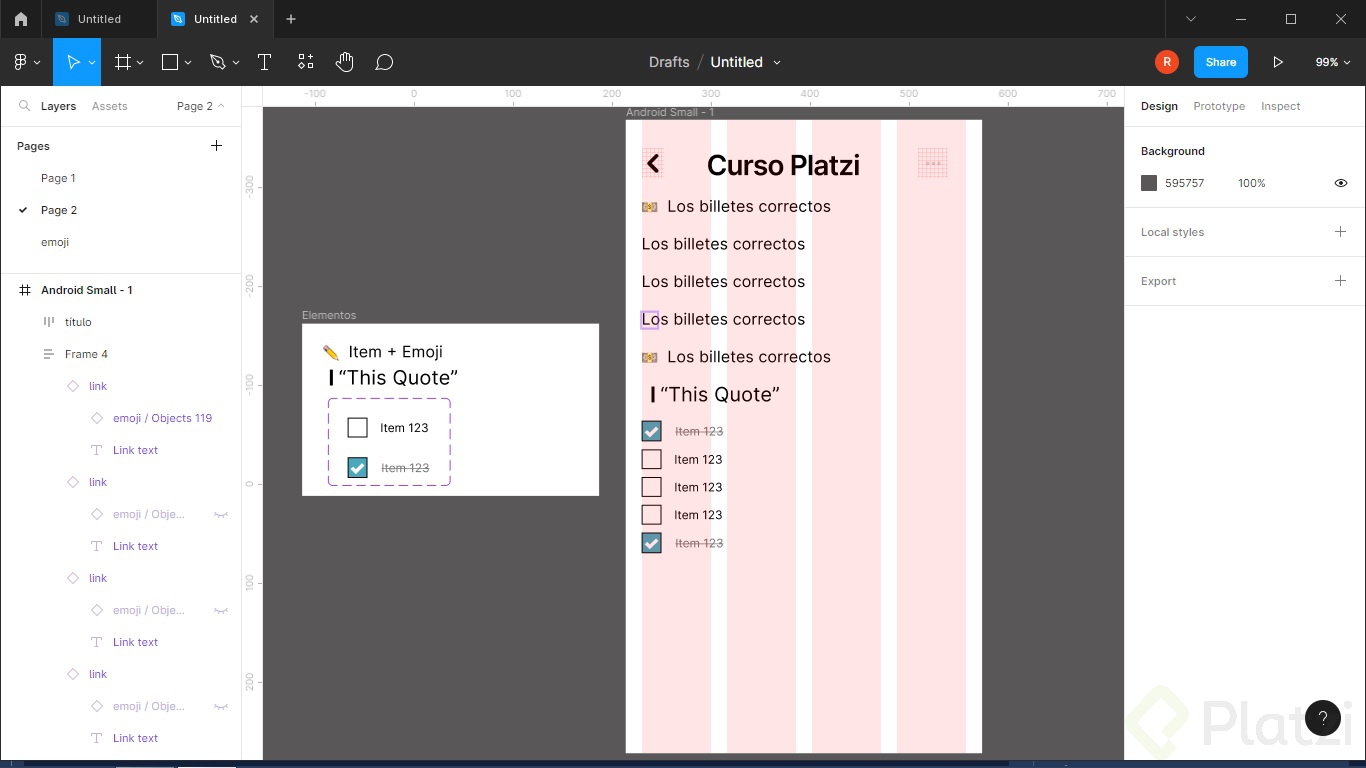Add a new page with plus icon
Image resolution: width=1366 pixels, height=768 pixels.
click(216, 146)
